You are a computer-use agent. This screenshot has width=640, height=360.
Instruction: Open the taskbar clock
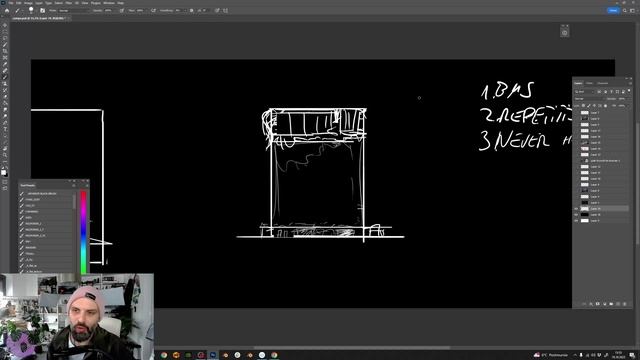pos(618,355)
